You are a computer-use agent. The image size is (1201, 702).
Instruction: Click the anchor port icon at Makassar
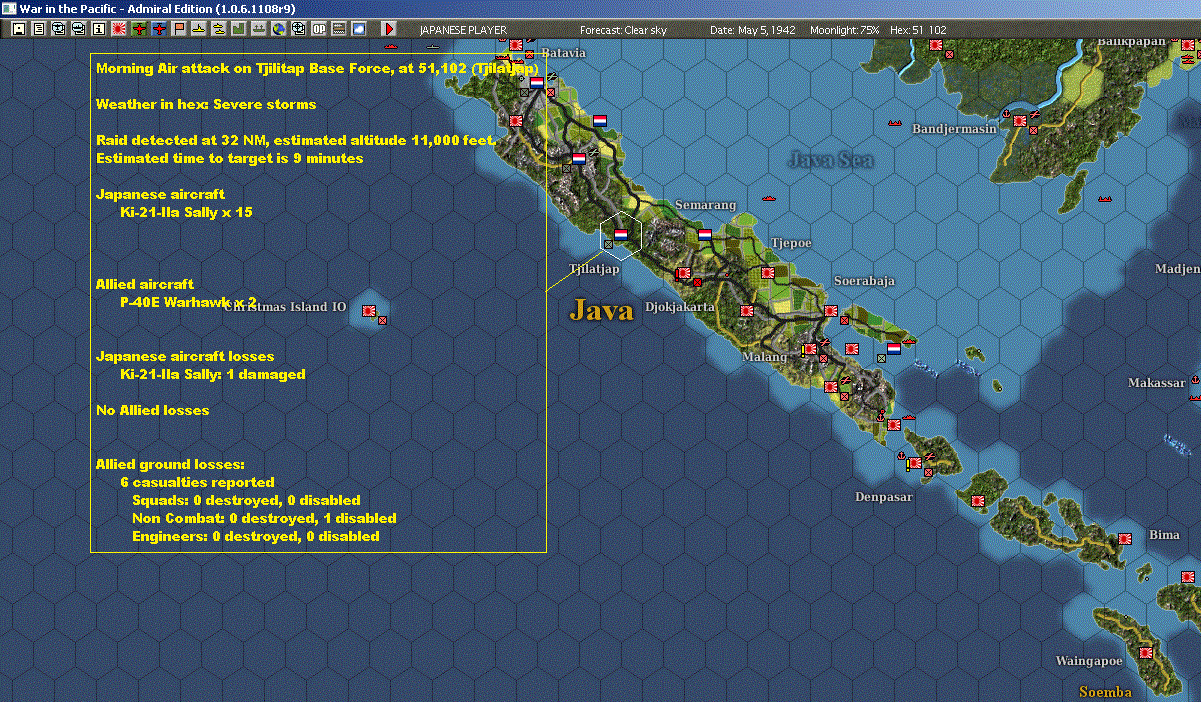[x=1195, y=381]
